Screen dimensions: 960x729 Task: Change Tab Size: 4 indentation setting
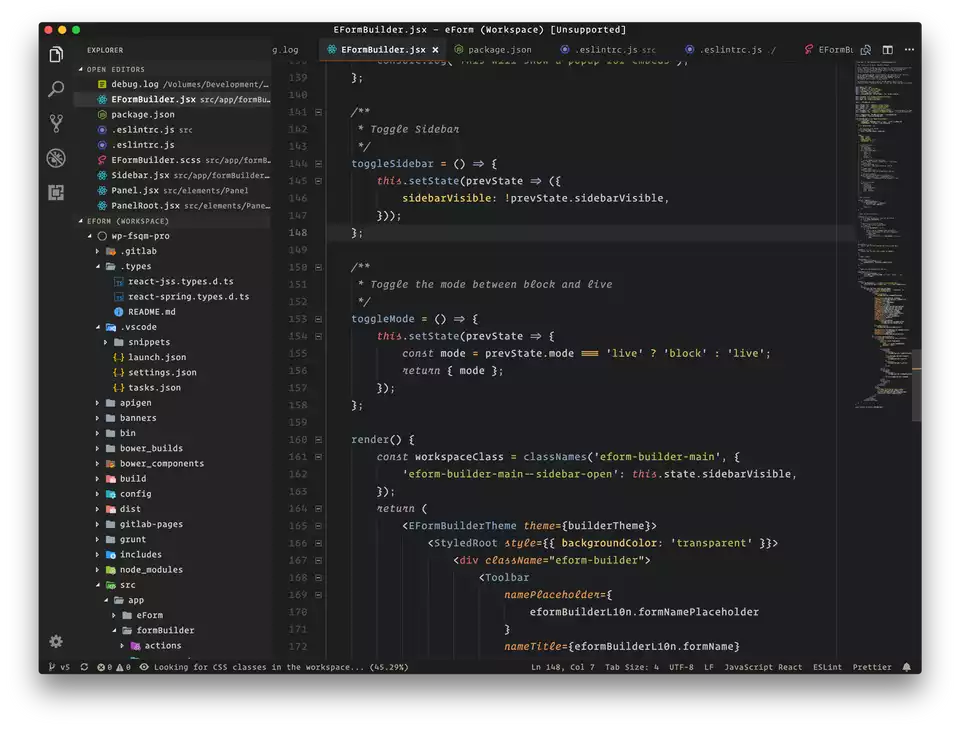[632, 667]
